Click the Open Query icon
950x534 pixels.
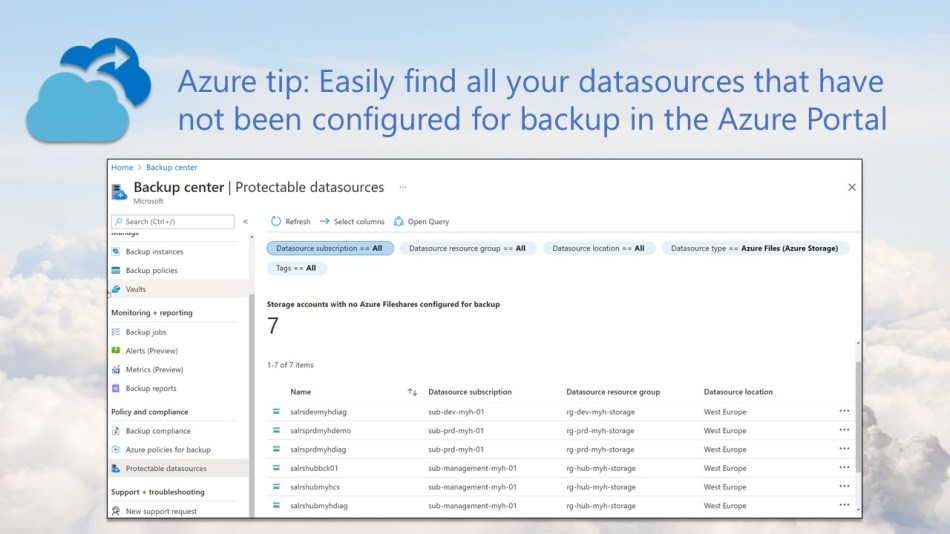(x=399, y=222)
